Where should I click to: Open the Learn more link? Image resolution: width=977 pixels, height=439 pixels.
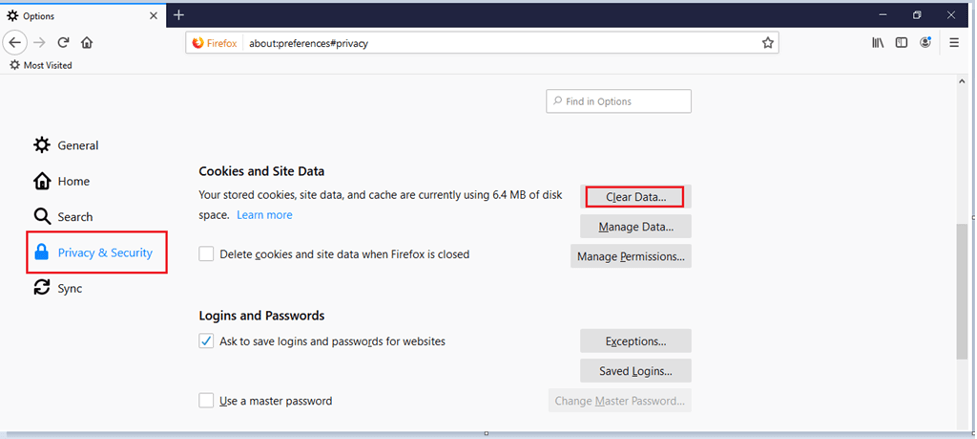pos(264,215)
